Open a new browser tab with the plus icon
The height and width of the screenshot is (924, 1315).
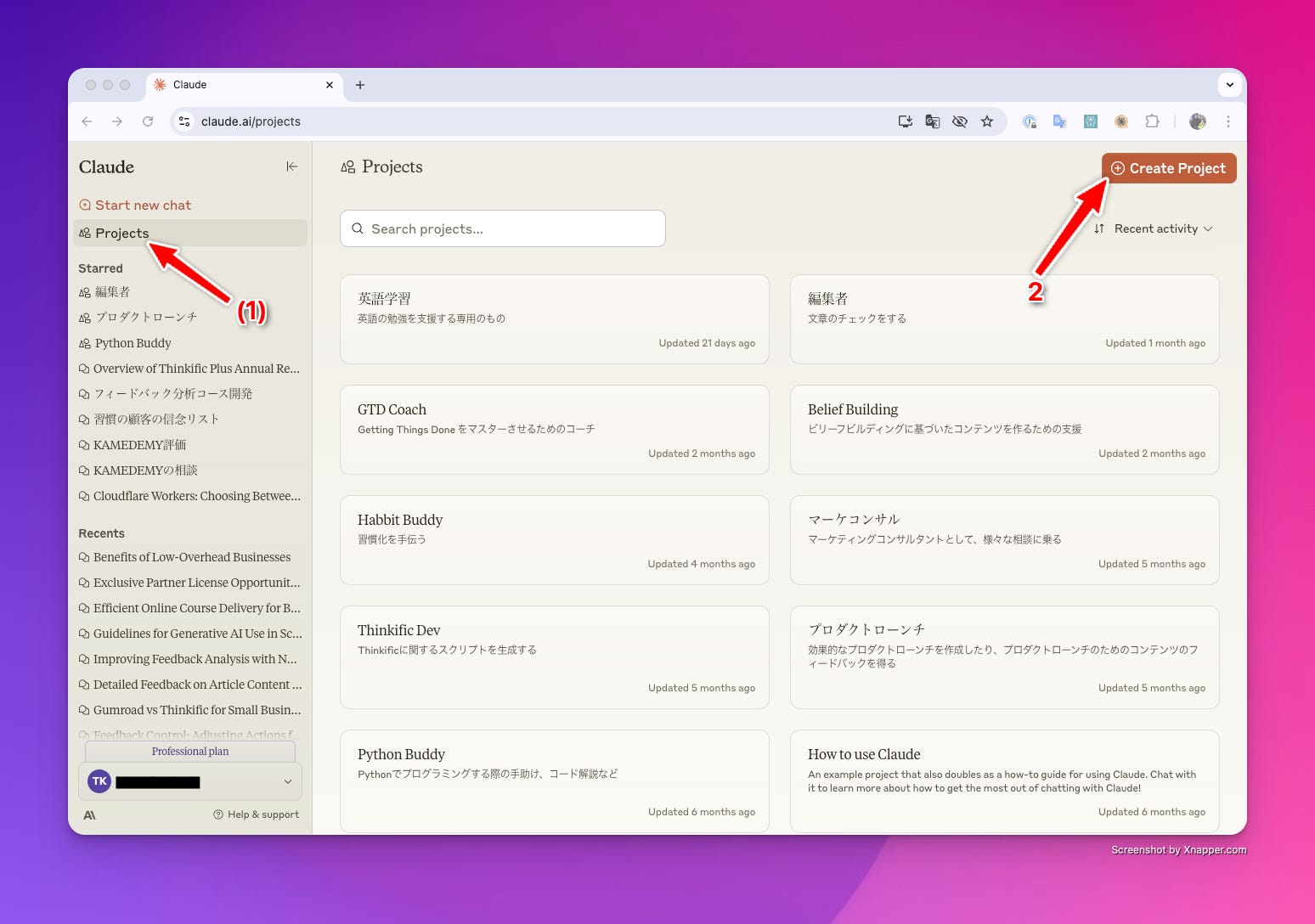[x=360, y=85]
